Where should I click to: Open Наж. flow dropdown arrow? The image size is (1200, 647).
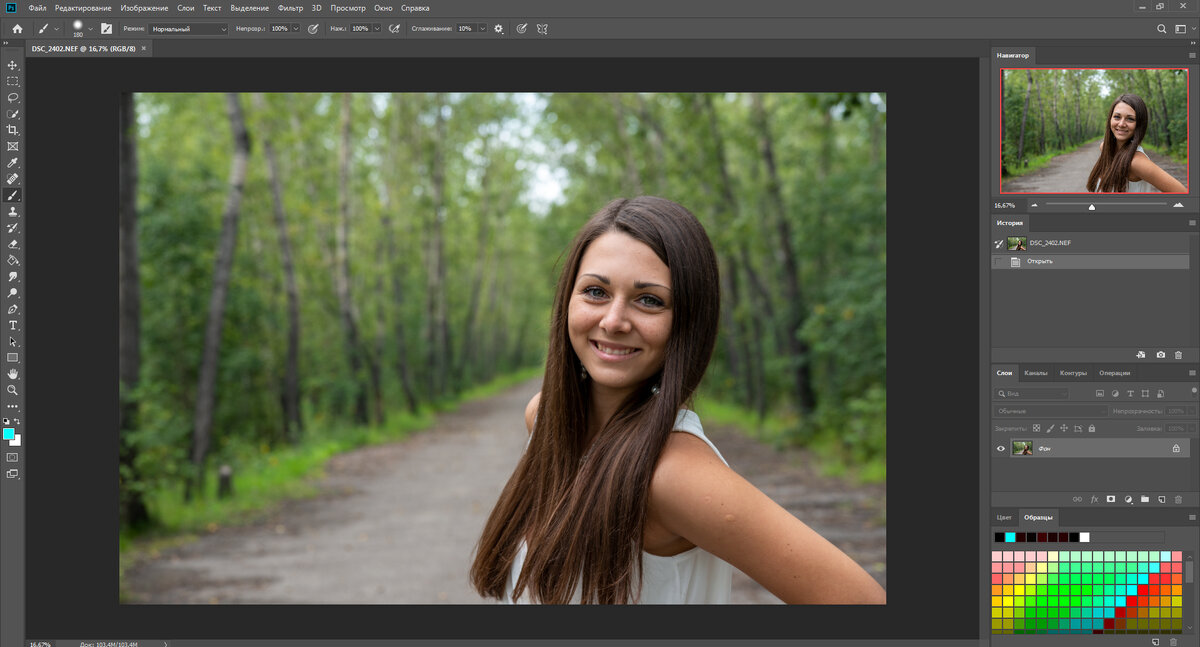pyautogui.click(x=377, y=29)
